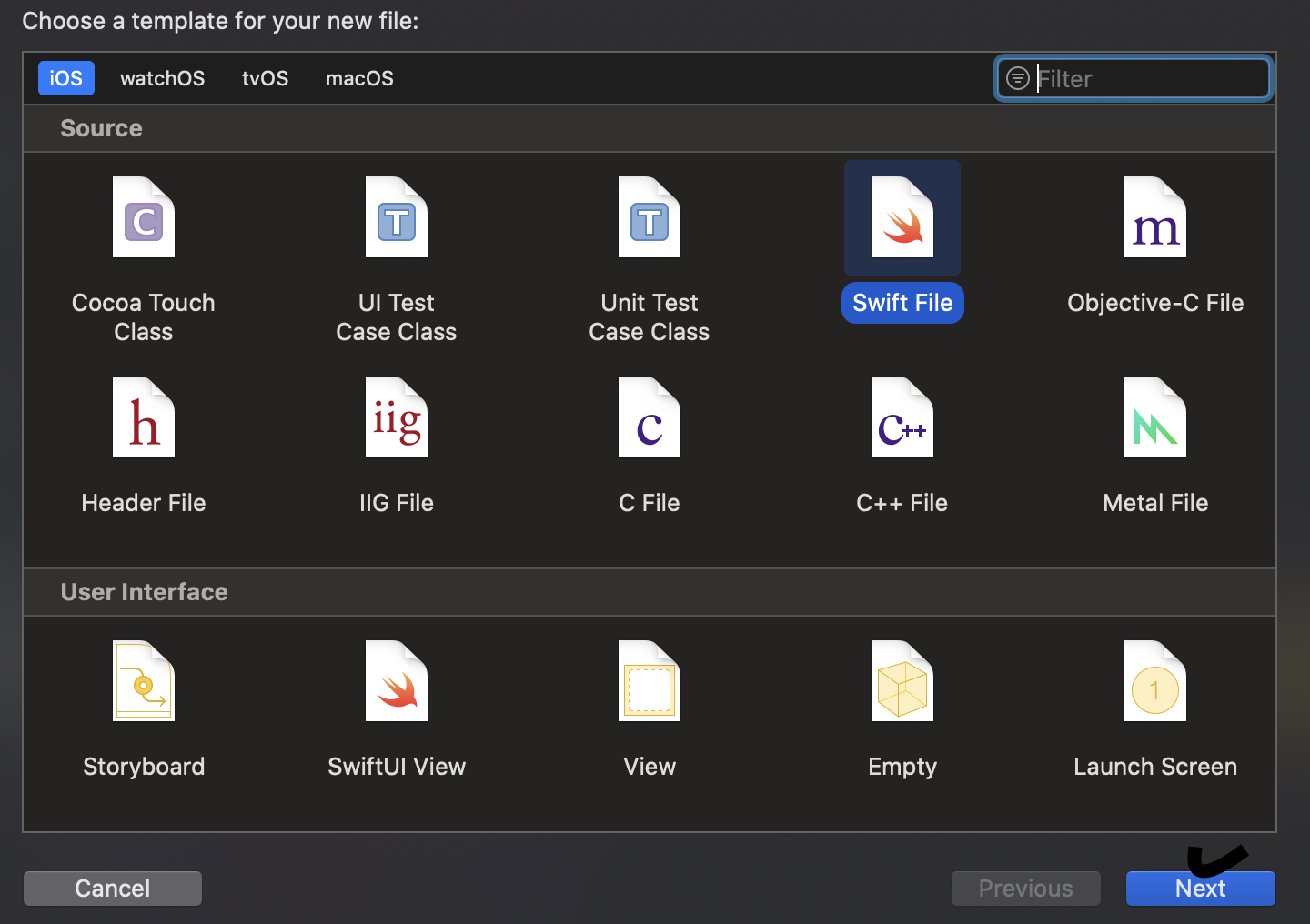Image resolution: width=1310 pixels, height=924 pixels.
Task: Click the filter icon in the search field
Action: click(1018, 78)
